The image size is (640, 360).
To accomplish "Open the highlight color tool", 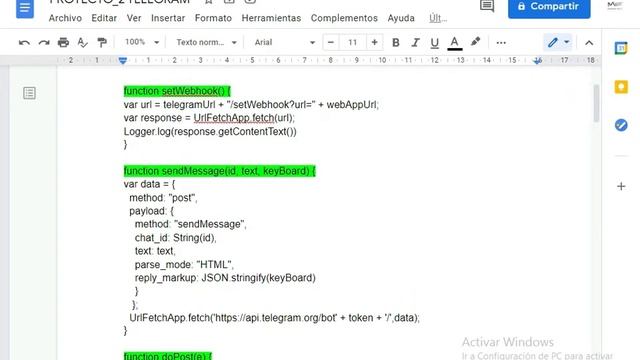I will click(475, 42).
